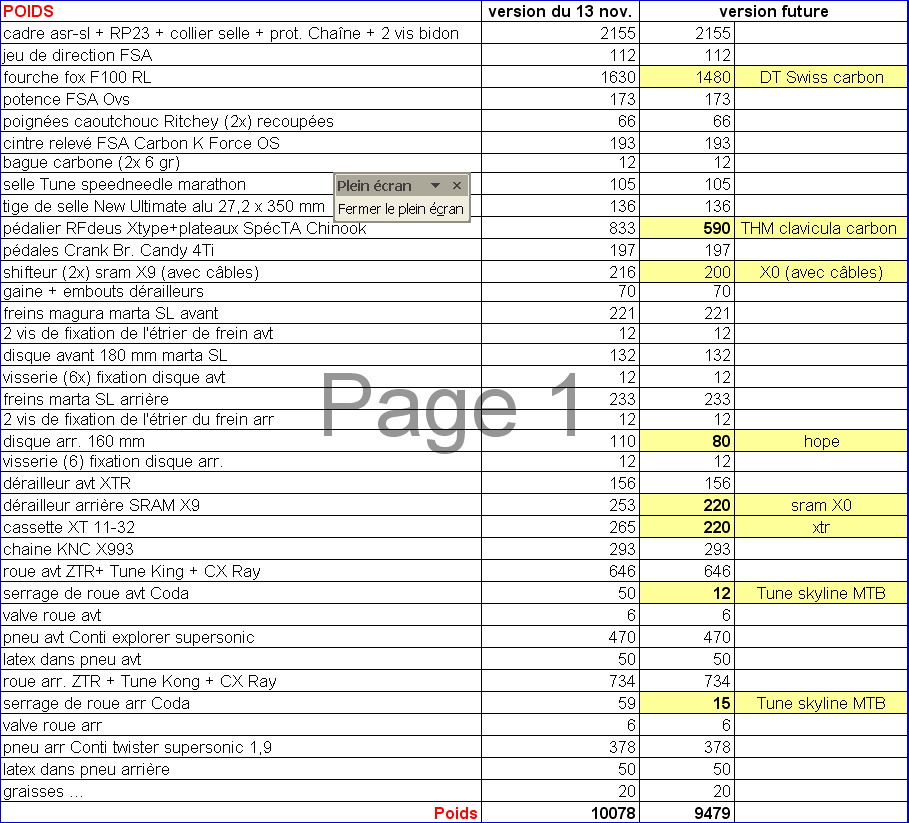Select the 'DT Swiss carbon' note cell

point(821,77)
